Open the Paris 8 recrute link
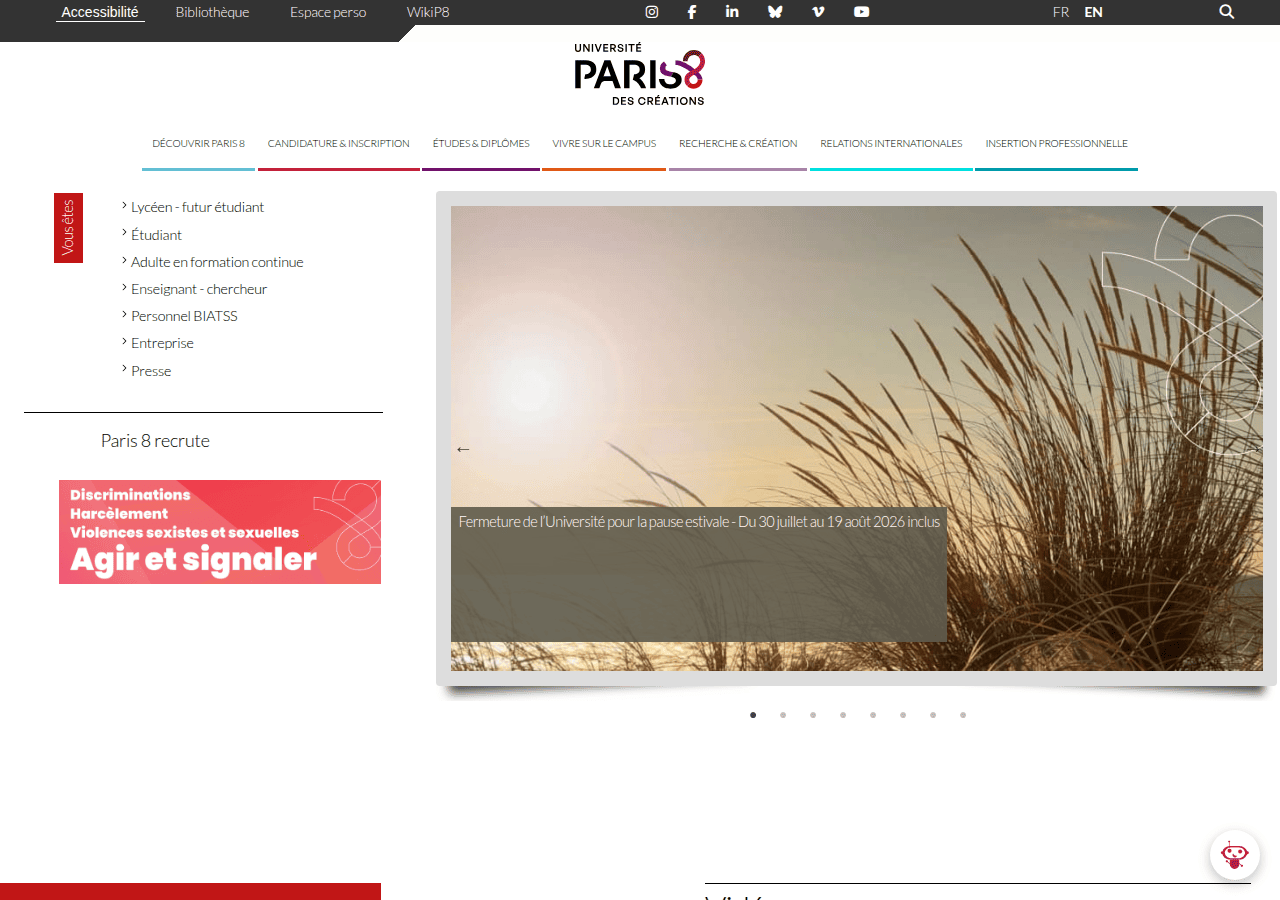The width and height of the screenshot is (1280, 900). tap(155, 441)
